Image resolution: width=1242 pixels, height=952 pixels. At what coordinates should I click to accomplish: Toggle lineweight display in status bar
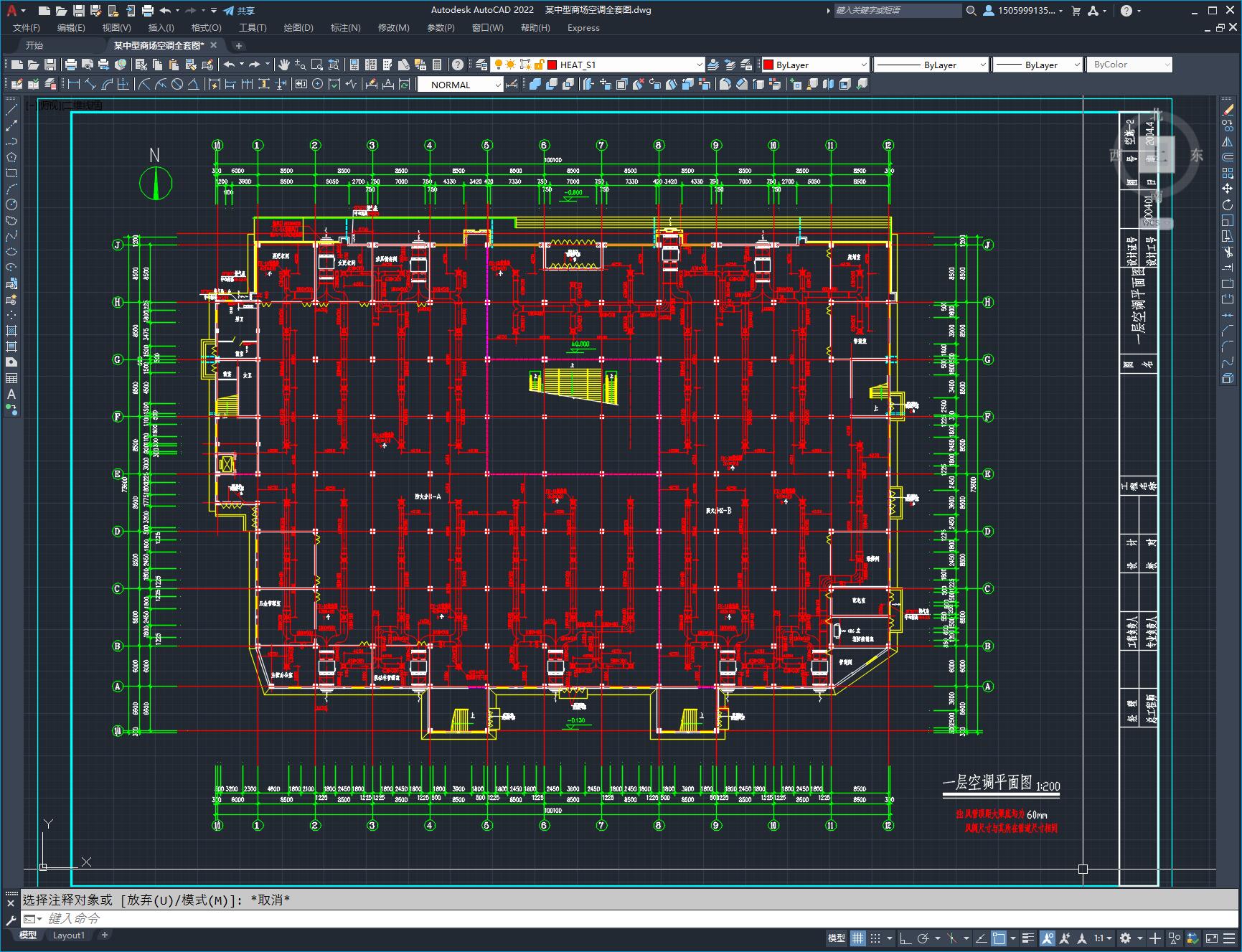[x=1028, y=938]
